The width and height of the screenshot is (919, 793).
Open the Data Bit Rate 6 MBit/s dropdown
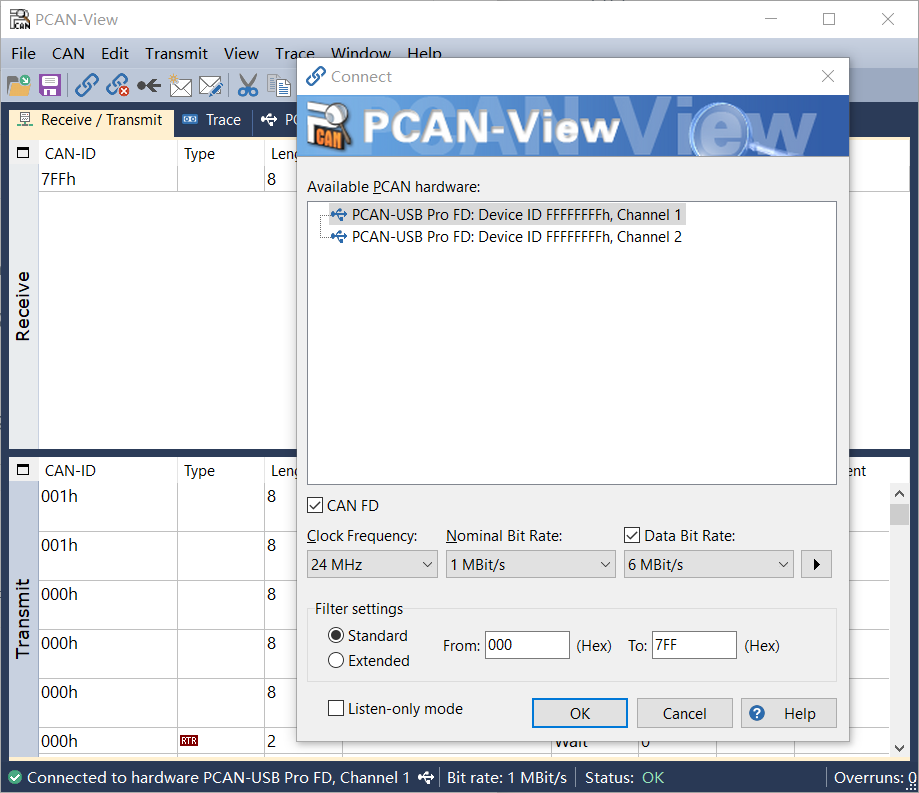(709, 564)
